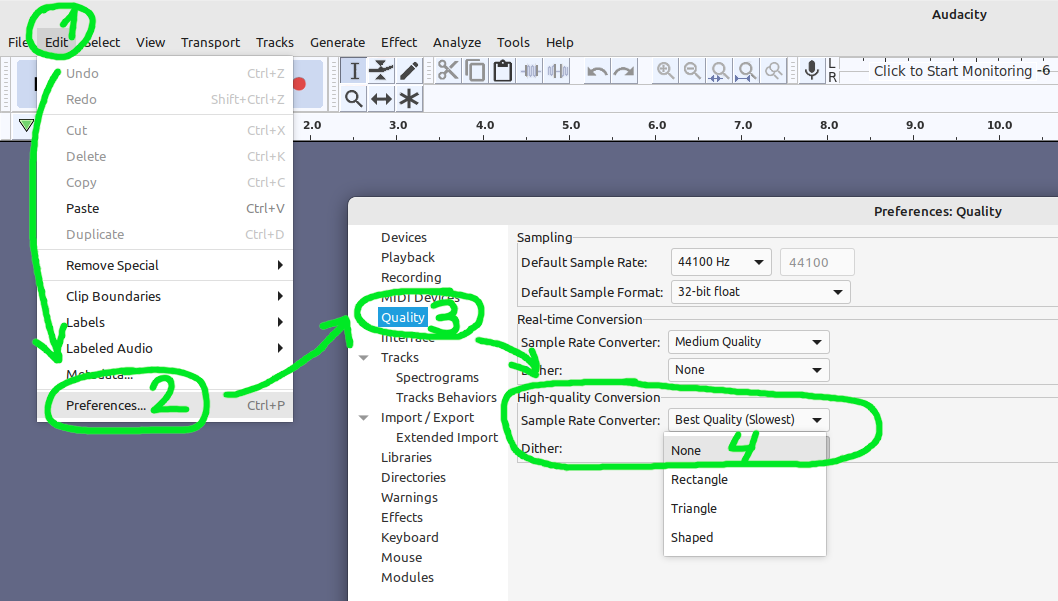
Task: Select Spectrograms in the preferences list
Action: coord(437,378)
